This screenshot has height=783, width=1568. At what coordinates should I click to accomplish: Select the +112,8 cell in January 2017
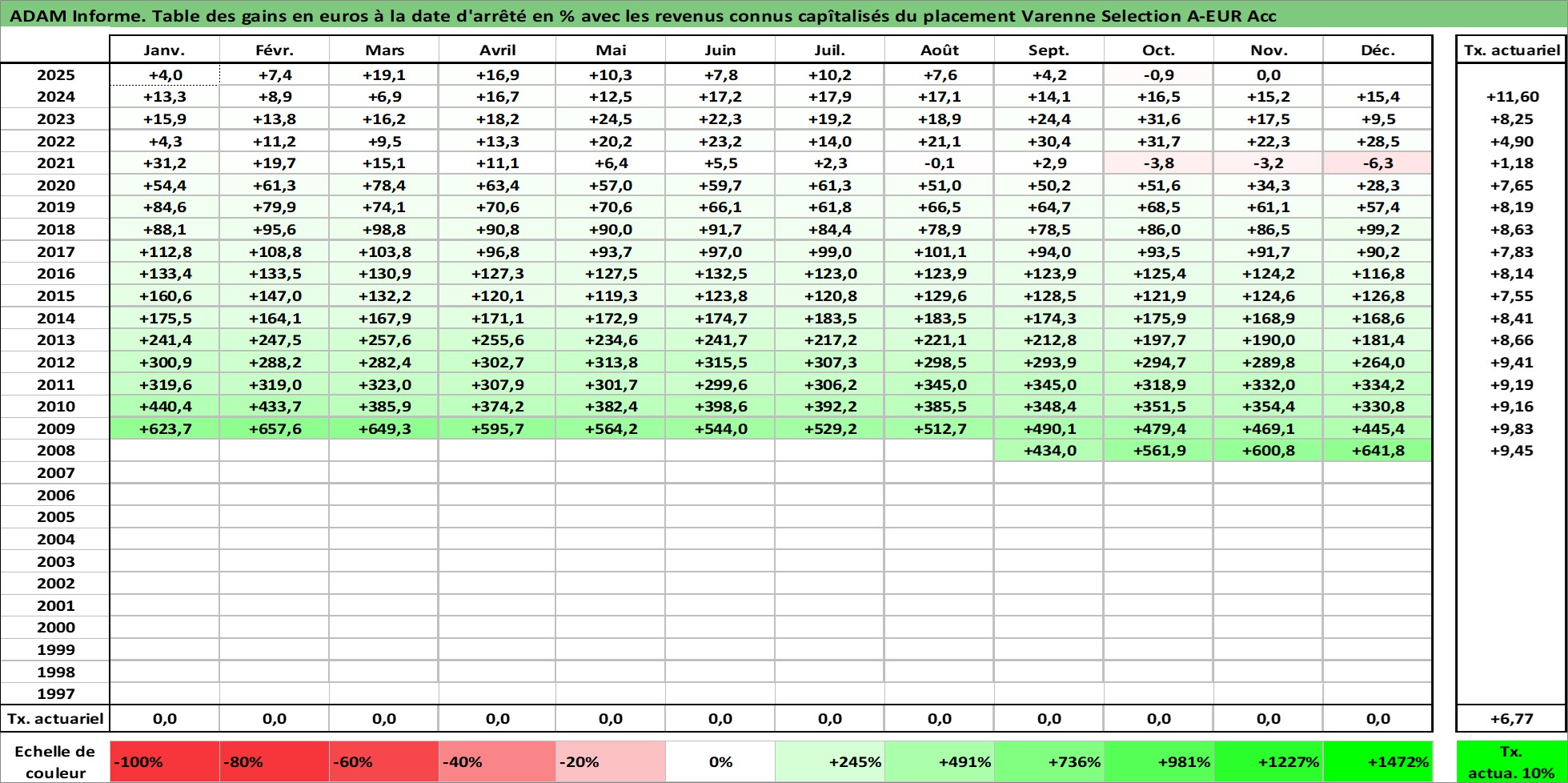click(164, 251)
